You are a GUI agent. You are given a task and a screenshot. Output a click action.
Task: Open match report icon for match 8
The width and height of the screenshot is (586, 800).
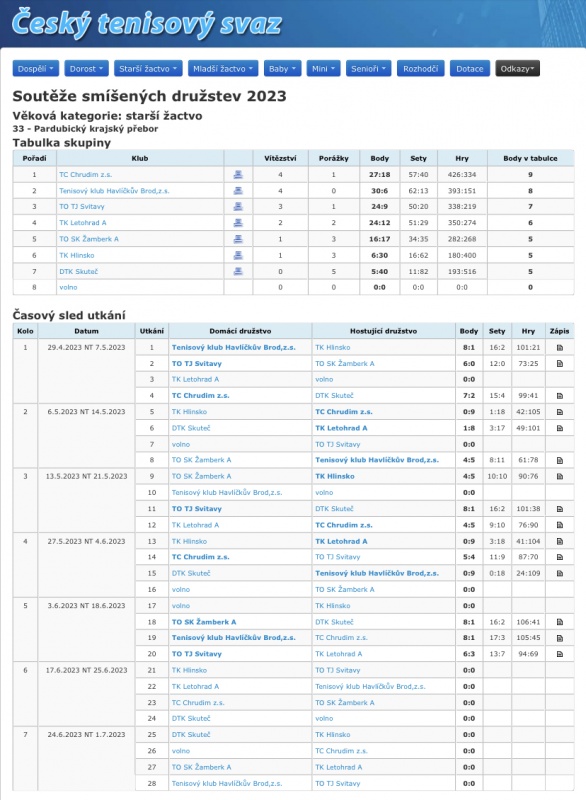point(559,460)
